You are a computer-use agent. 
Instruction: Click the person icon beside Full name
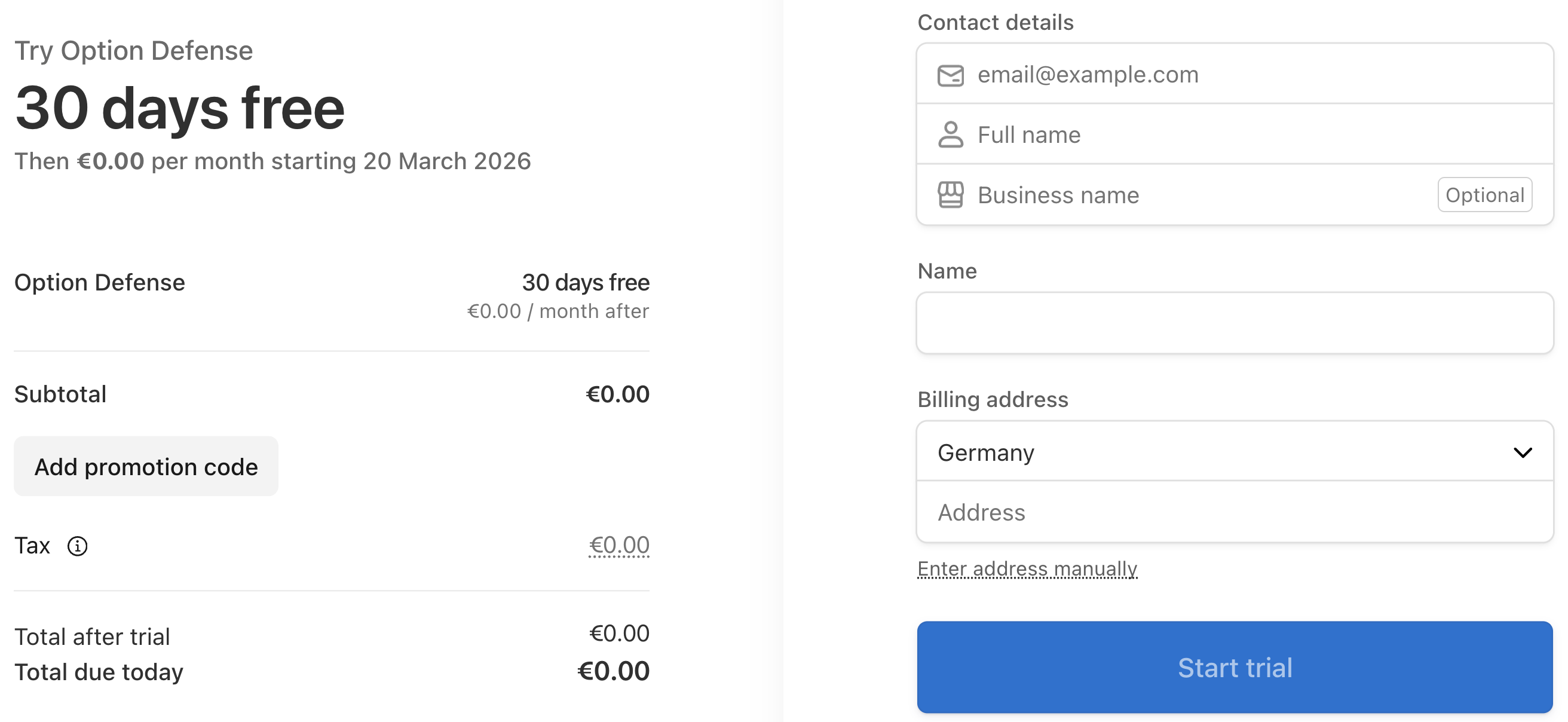click(950, 134)
